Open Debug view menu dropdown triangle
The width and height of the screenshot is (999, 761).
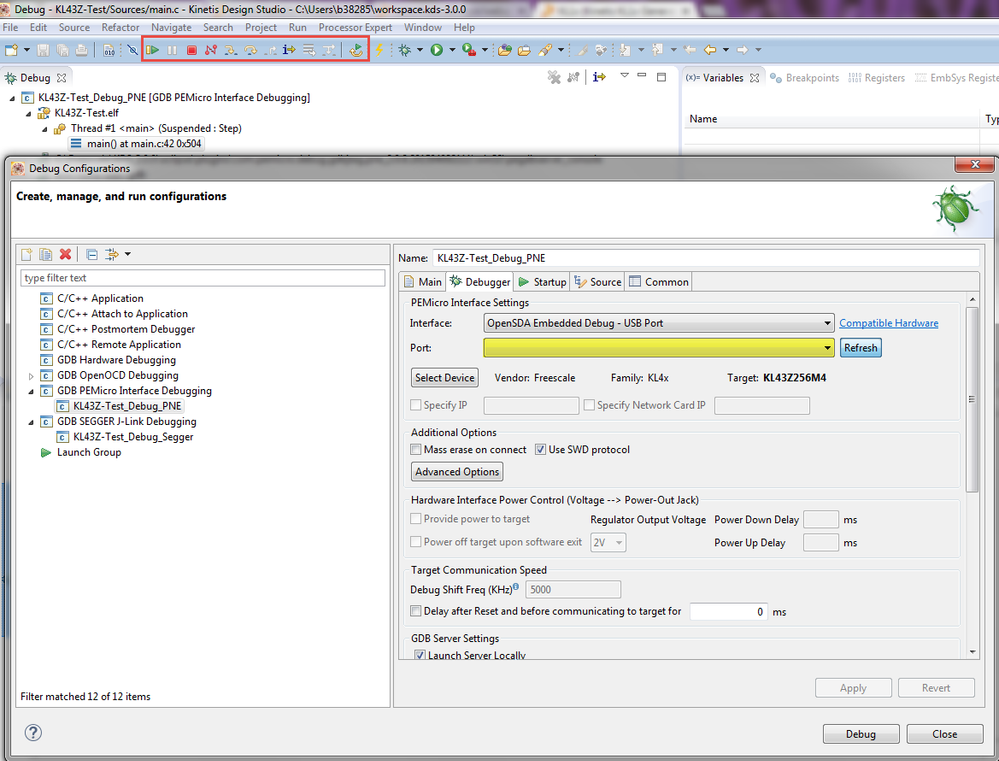624,76
